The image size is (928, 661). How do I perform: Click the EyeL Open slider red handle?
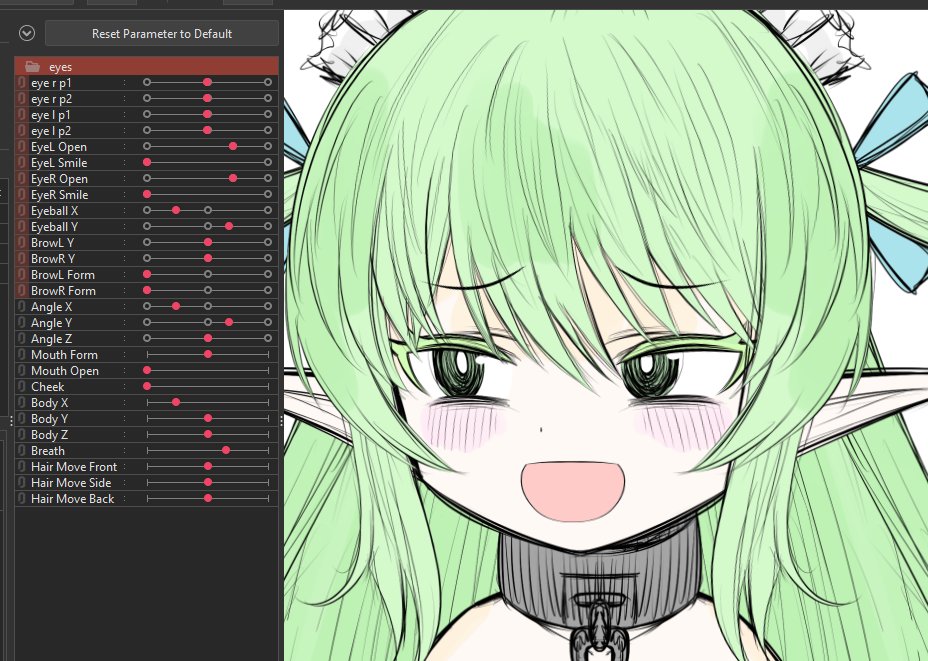(233, 146)
